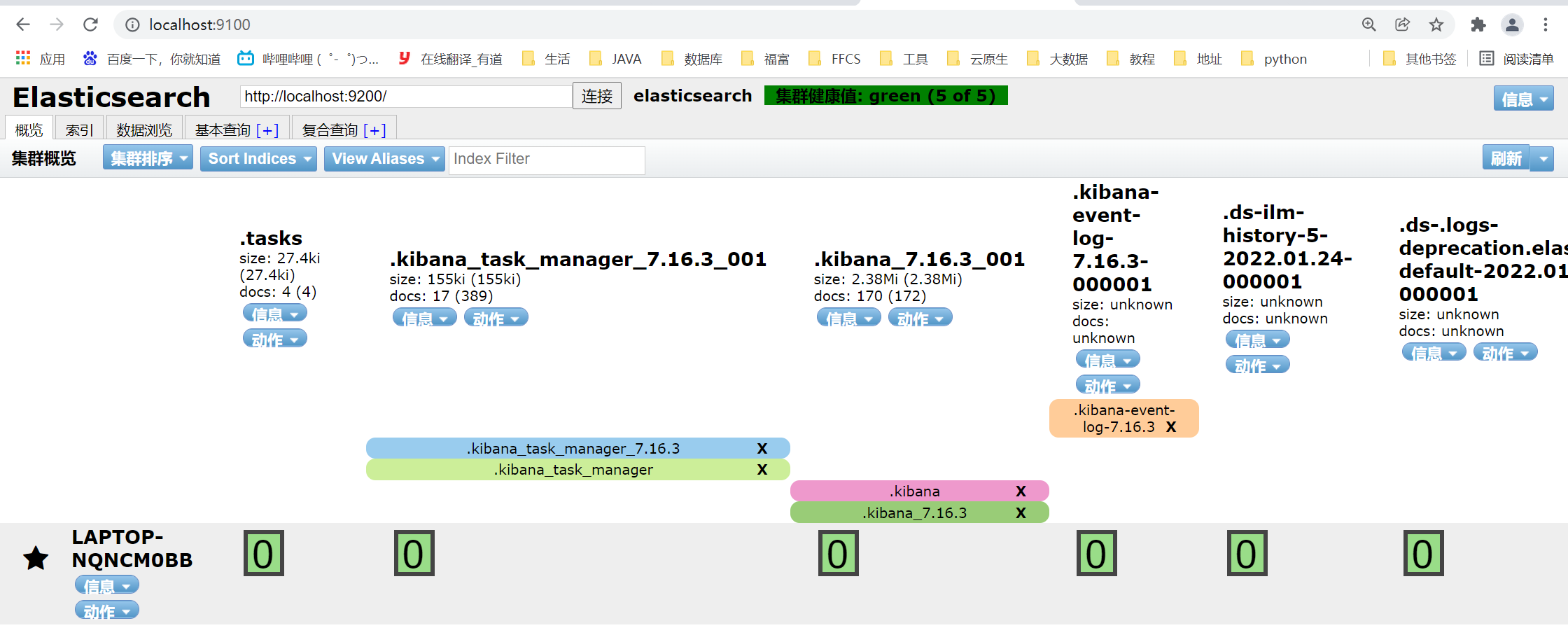This screenshot has width=1568, height=628.
Task: Open 动作 dropdown for .ds-ilm-history index
Action: [x=1258, y=365]
